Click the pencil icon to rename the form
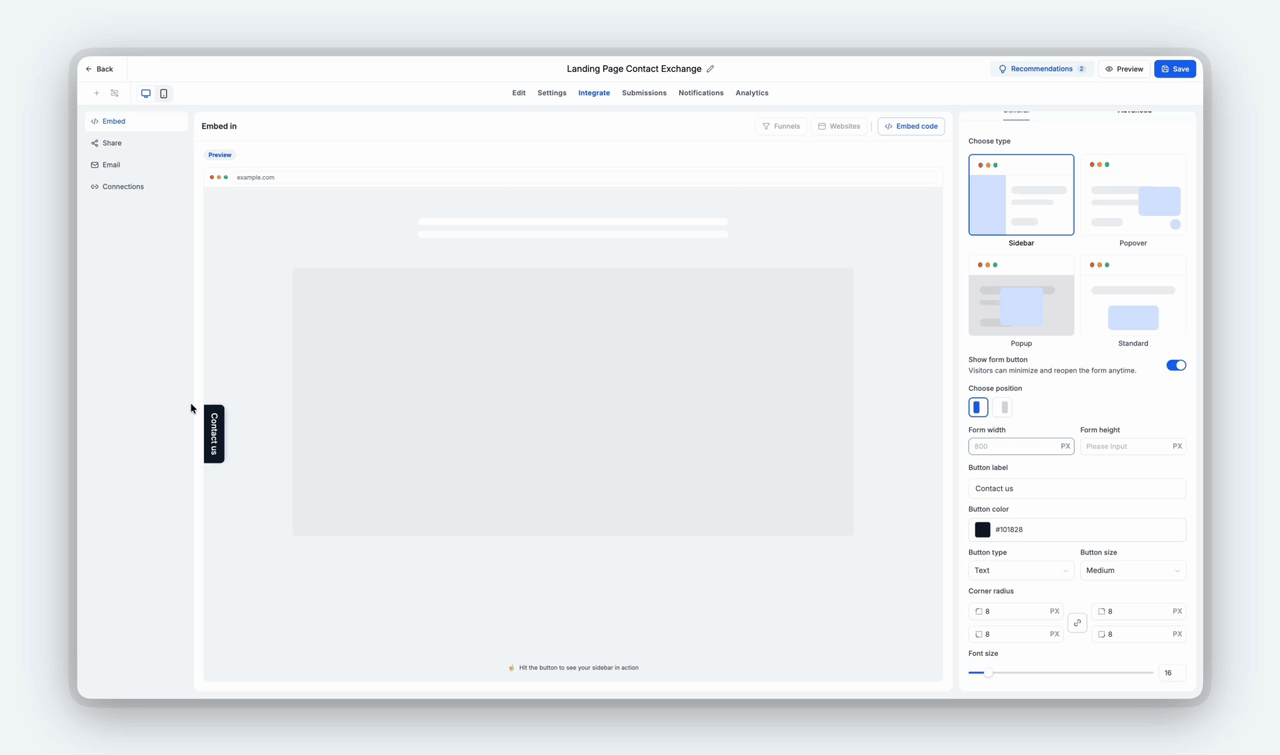1280x755 pixels. [x=710, y=69]
